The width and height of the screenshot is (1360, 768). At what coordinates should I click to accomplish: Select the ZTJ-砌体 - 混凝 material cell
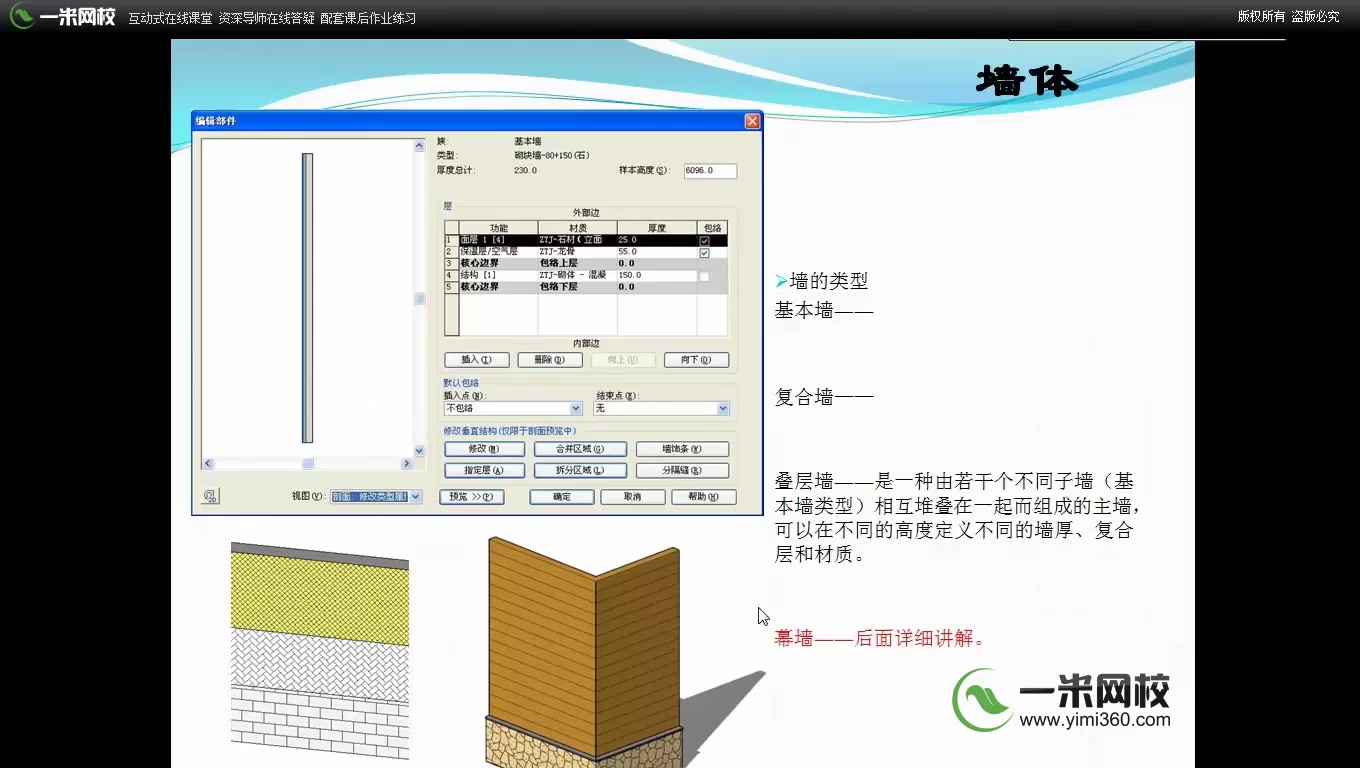coord(577,275)
